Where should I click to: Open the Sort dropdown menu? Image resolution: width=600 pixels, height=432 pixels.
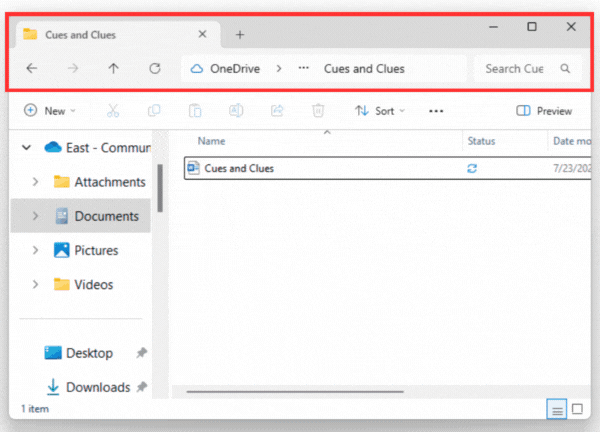tap(381, 111)
